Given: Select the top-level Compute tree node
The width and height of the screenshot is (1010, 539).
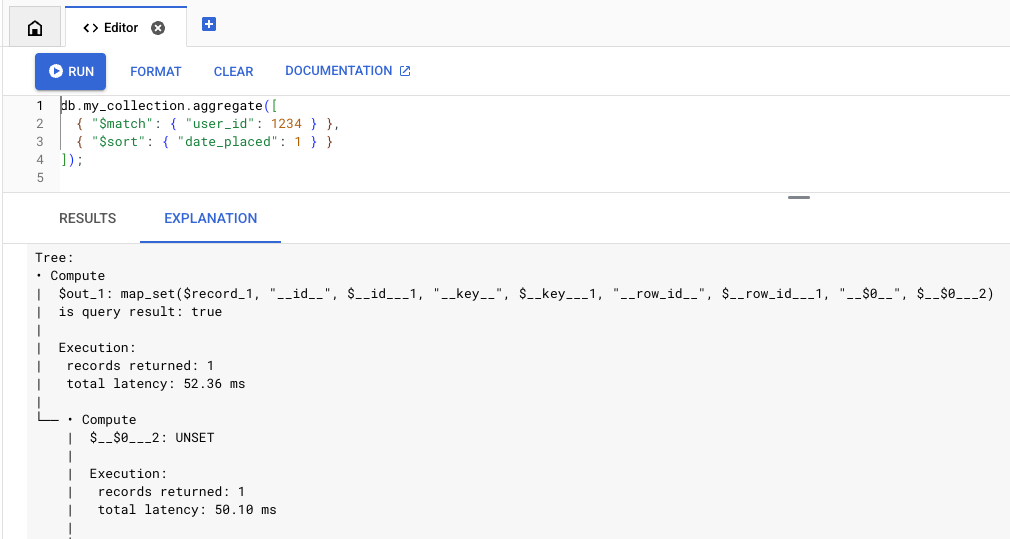Looking at the screenshot, I should click(77, 276).
